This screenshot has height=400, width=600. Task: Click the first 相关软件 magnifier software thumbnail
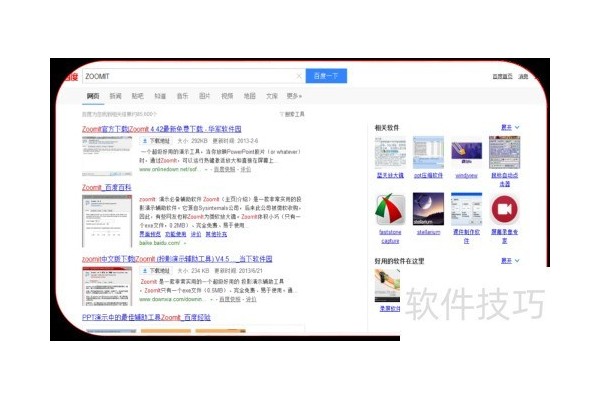tap(390, 152)
